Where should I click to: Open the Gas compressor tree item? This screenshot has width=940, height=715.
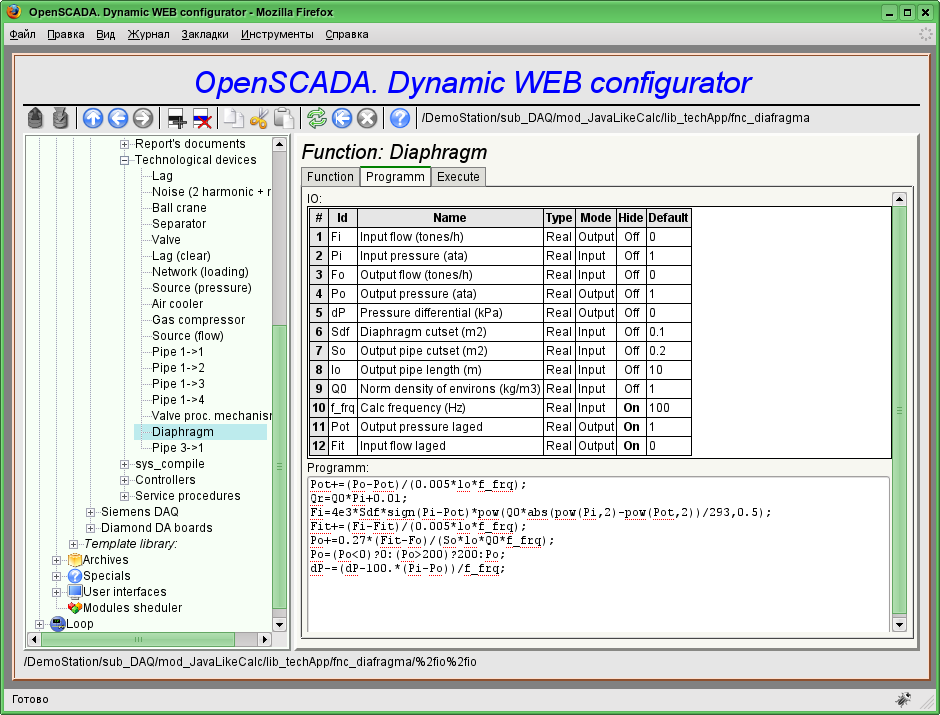click(x=198, y=320)
